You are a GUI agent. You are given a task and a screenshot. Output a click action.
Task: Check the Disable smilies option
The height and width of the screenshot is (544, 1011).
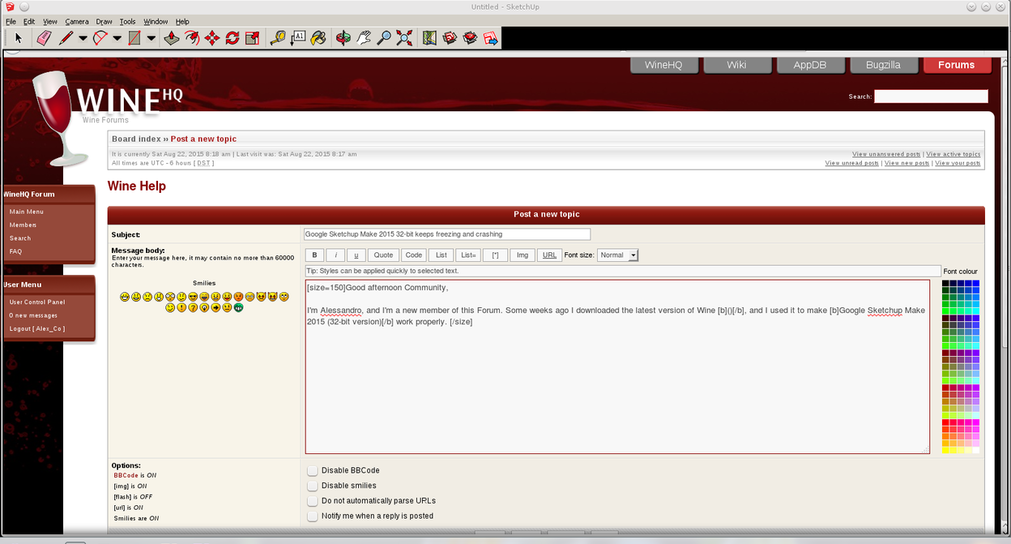[x=312, y=485]
